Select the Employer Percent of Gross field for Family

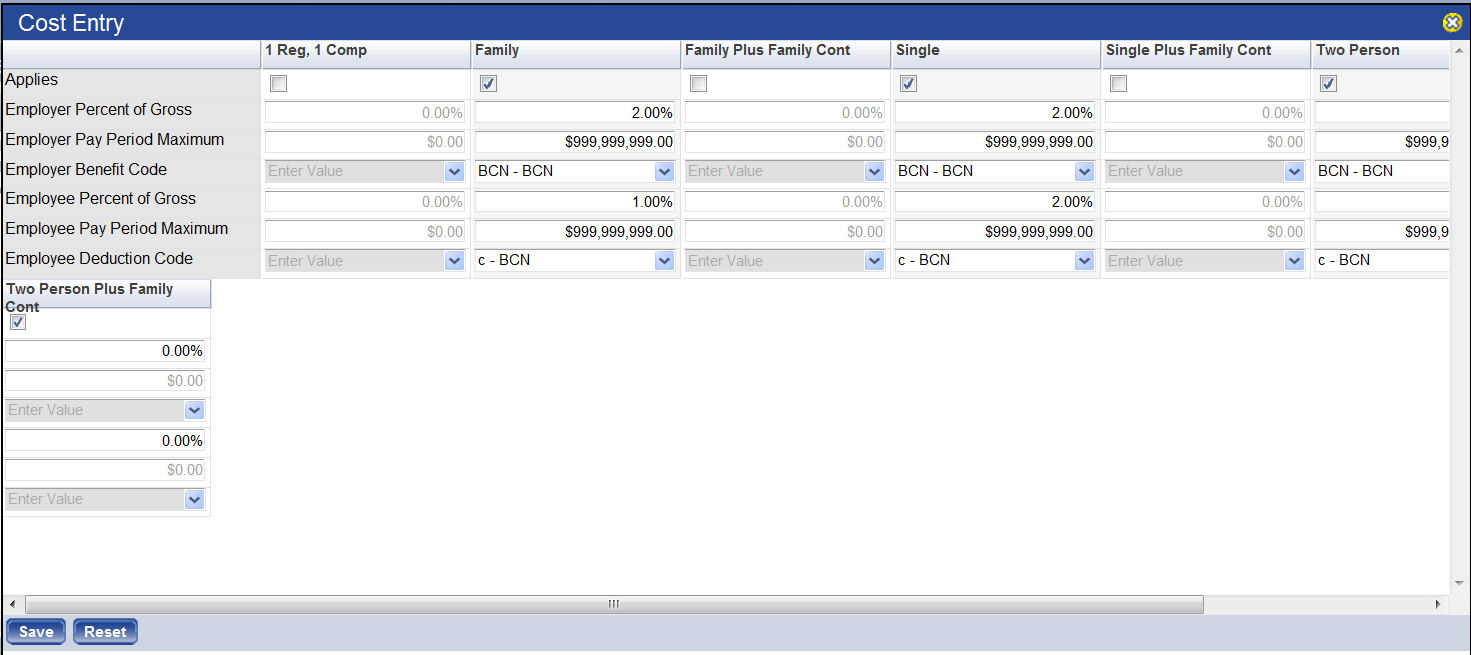click(575, 112)
